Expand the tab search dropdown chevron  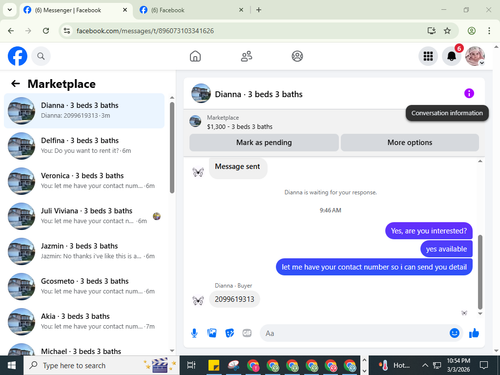pos(10,10)
